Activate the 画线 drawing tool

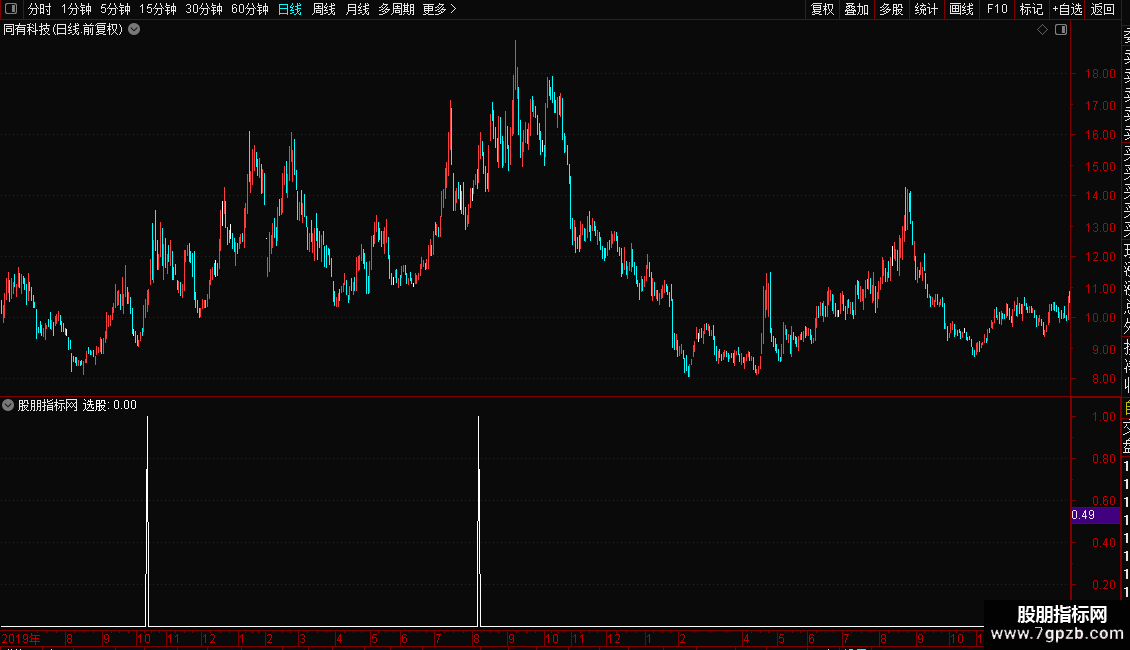coord(961,9)
